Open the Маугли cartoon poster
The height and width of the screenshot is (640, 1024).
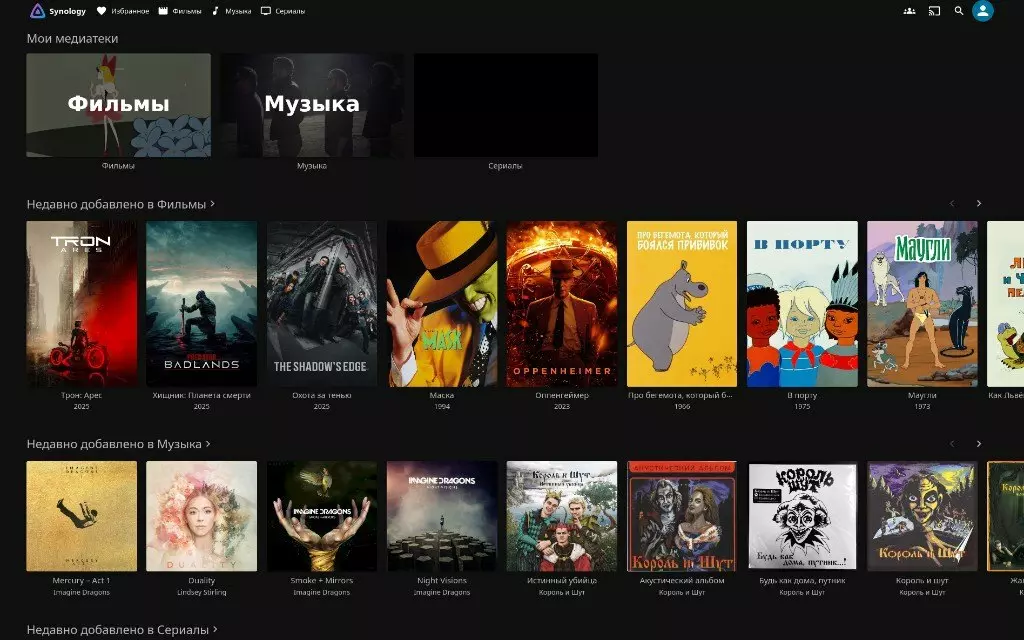coord(922,304)
